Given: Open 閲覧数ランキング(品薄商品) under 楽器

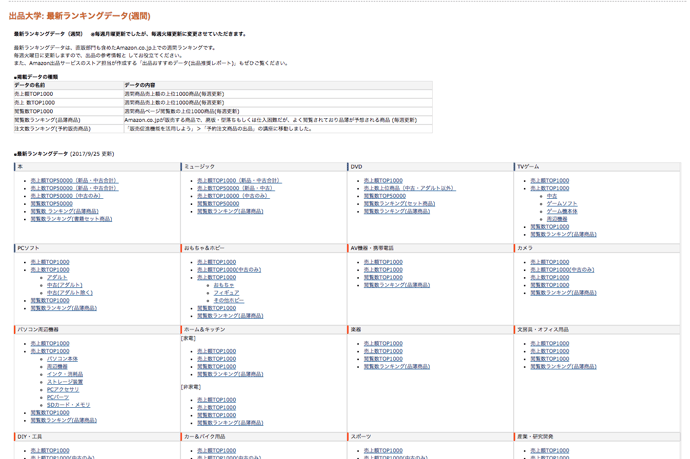Looking at the screenshot, I should [x=397, y=367].
